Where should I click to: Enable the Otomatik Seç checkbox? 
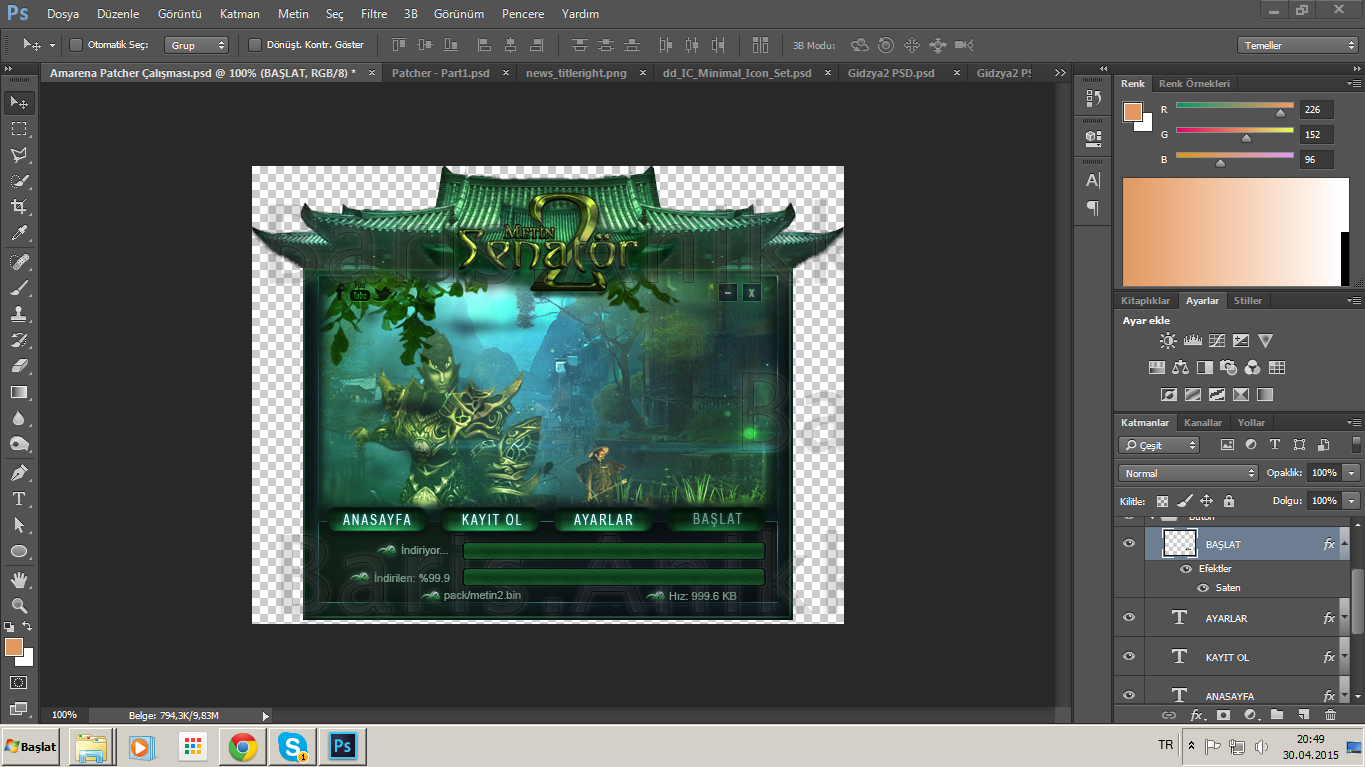pyautogui.click(x=76, y=45)
